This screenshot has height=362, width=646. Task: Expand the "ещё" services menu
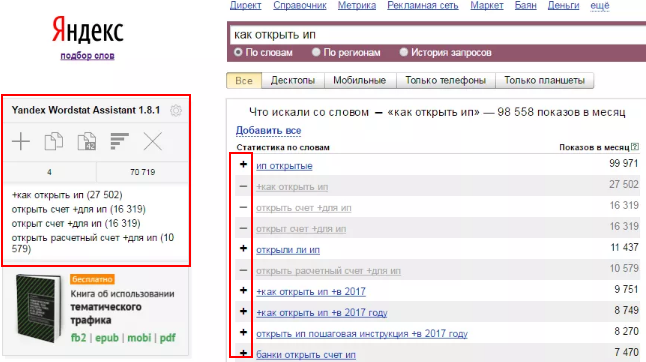click(x=600, y=5)
